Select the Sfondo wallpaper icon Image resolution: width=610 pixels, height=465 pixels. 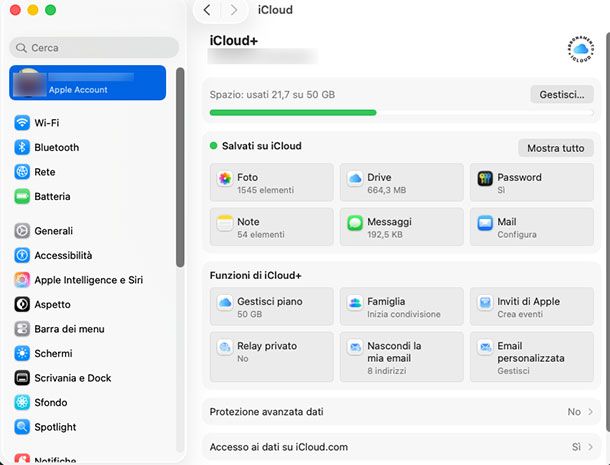22,402
